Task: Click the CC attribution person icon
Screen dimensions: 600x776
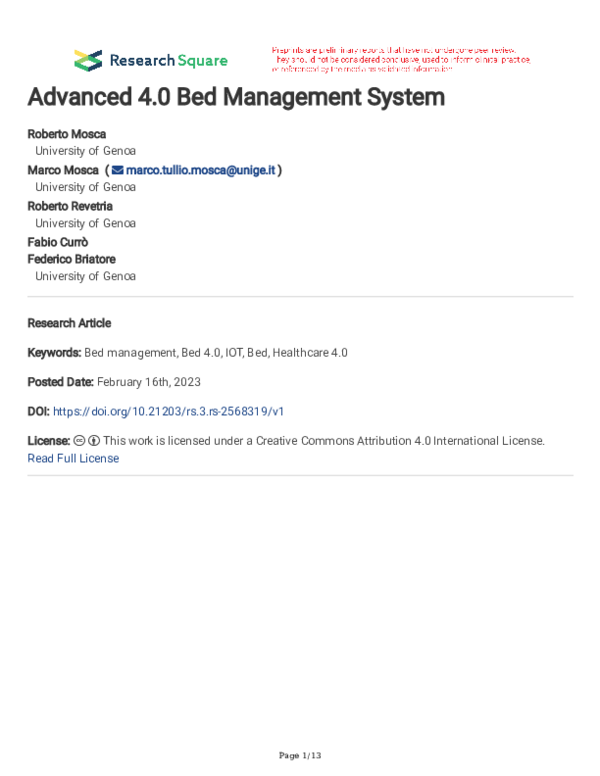Action: tap(94, 440)
